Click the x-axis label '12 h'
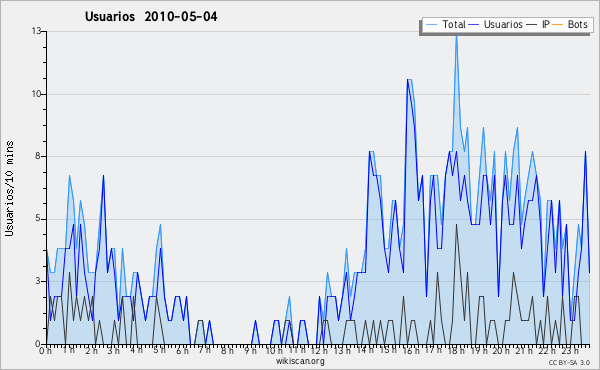 [x=319, y=350]
